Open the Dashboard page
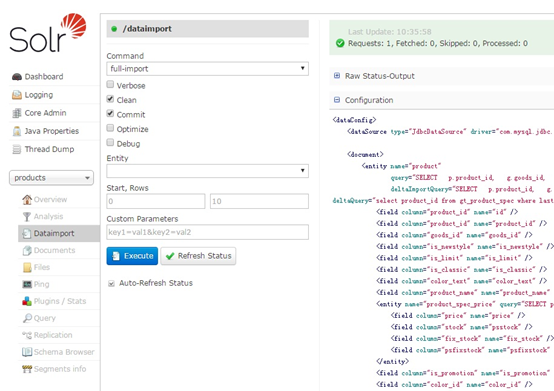This screenshot has height=391, width=554. pos(44,77)
